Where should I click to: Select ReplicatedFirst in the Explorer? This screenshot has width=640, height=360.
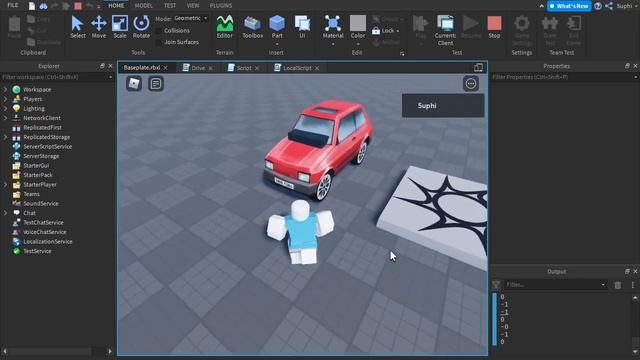coord(42,127)
